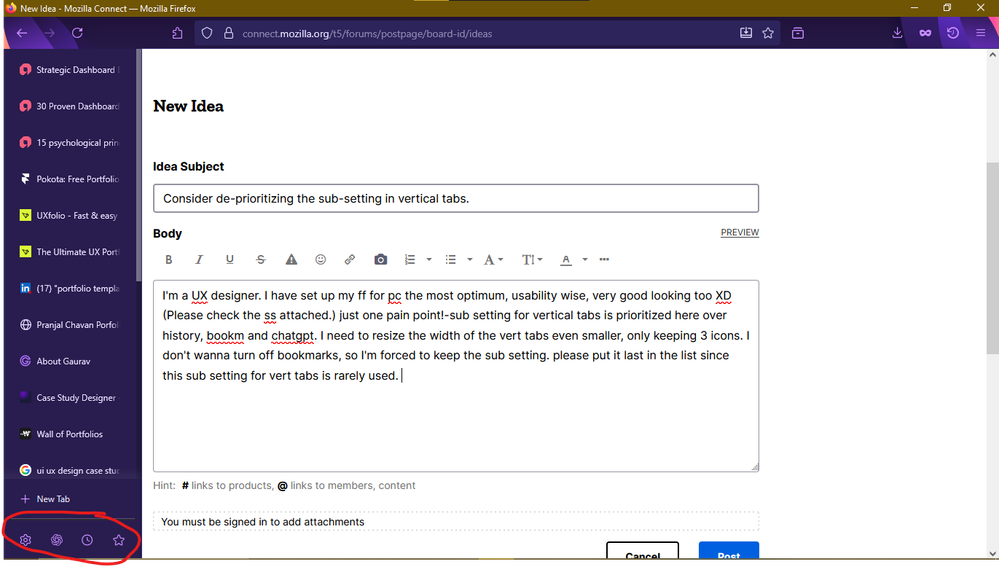Switch to the 'Wall of Portfolios' tab
Viewport: 999px width, 567px height.
(70, 434)
